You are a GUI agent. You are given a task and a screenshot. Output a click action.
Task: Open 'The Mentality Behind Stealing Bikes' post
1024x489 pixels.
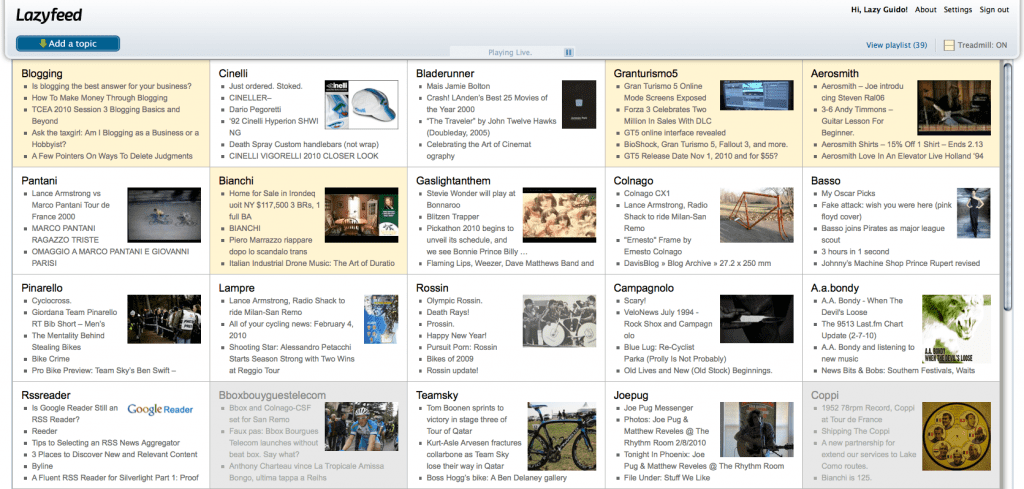[x=68, y=341]
